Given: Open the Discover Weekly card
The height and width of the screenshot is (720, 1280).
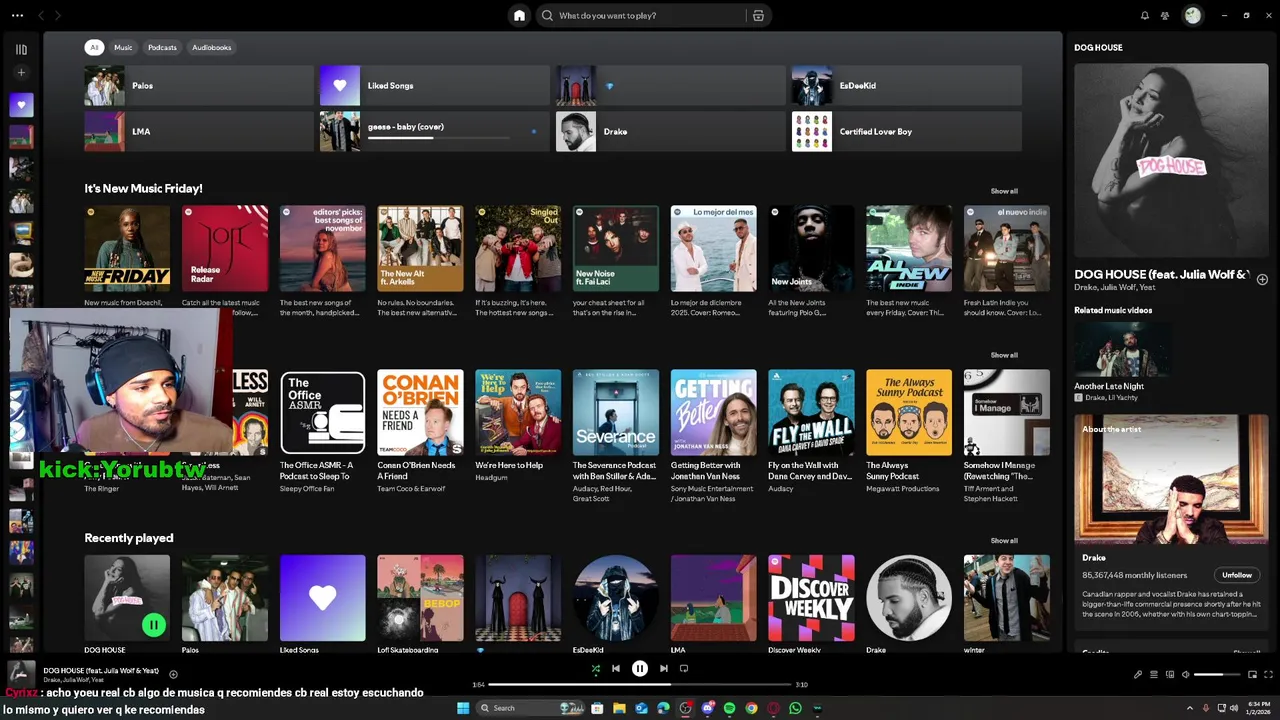Looking at the screenshot, I should (811, 603).
